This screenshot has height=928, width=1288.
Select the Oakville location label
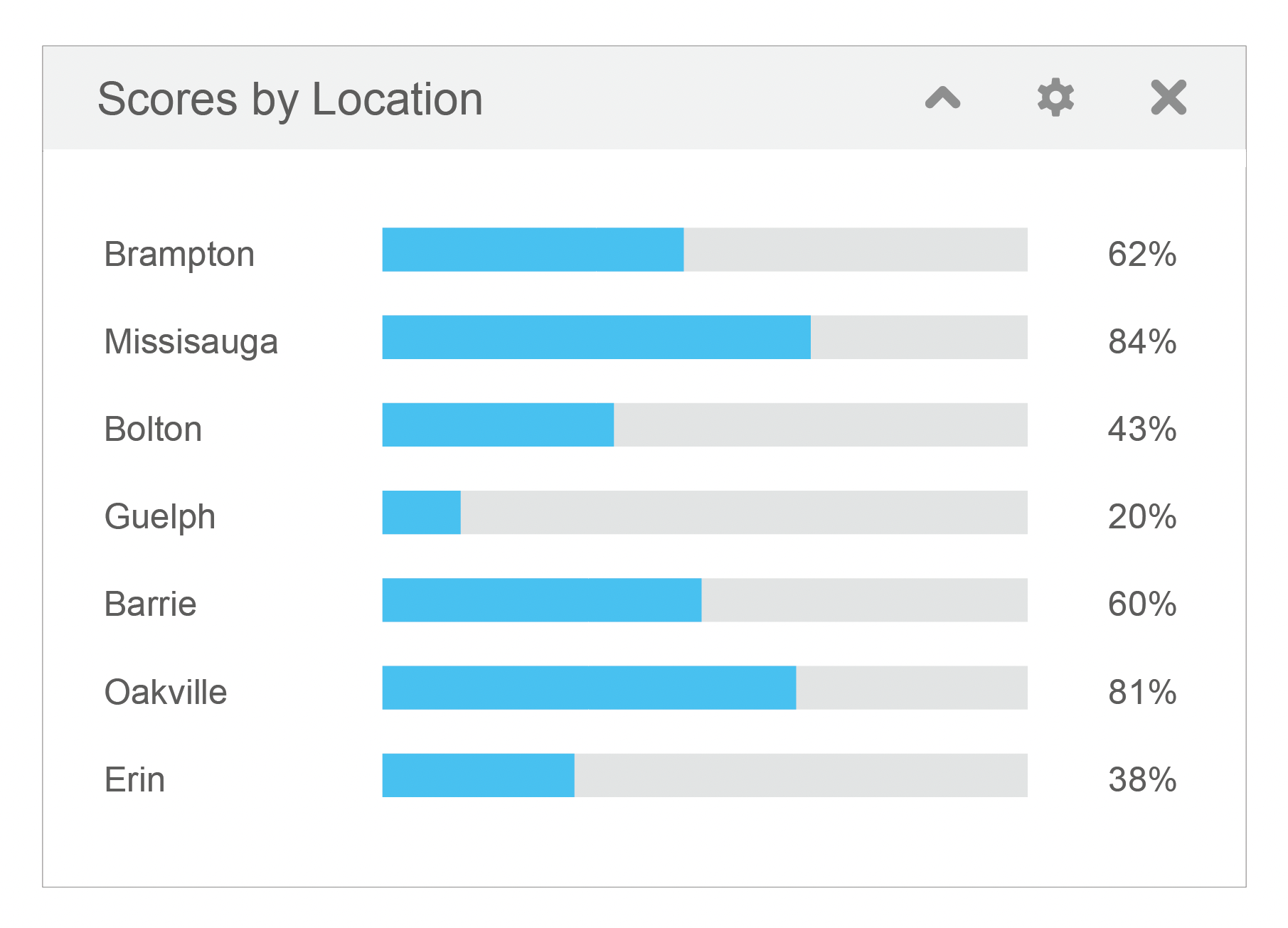click(165, 693)
